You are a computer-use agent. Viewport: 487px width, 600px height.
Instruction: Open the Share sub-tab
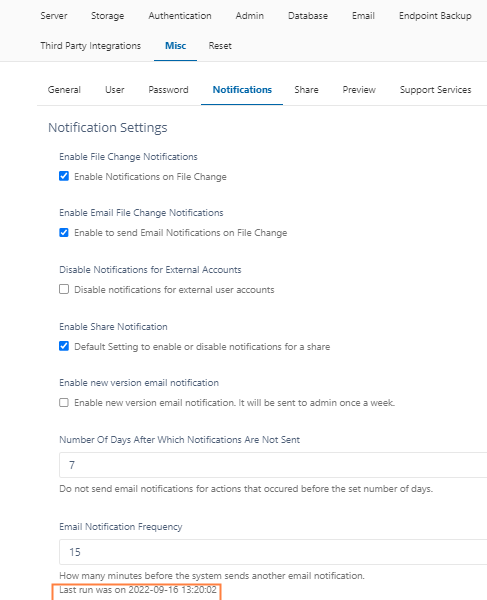pos(306,90)
